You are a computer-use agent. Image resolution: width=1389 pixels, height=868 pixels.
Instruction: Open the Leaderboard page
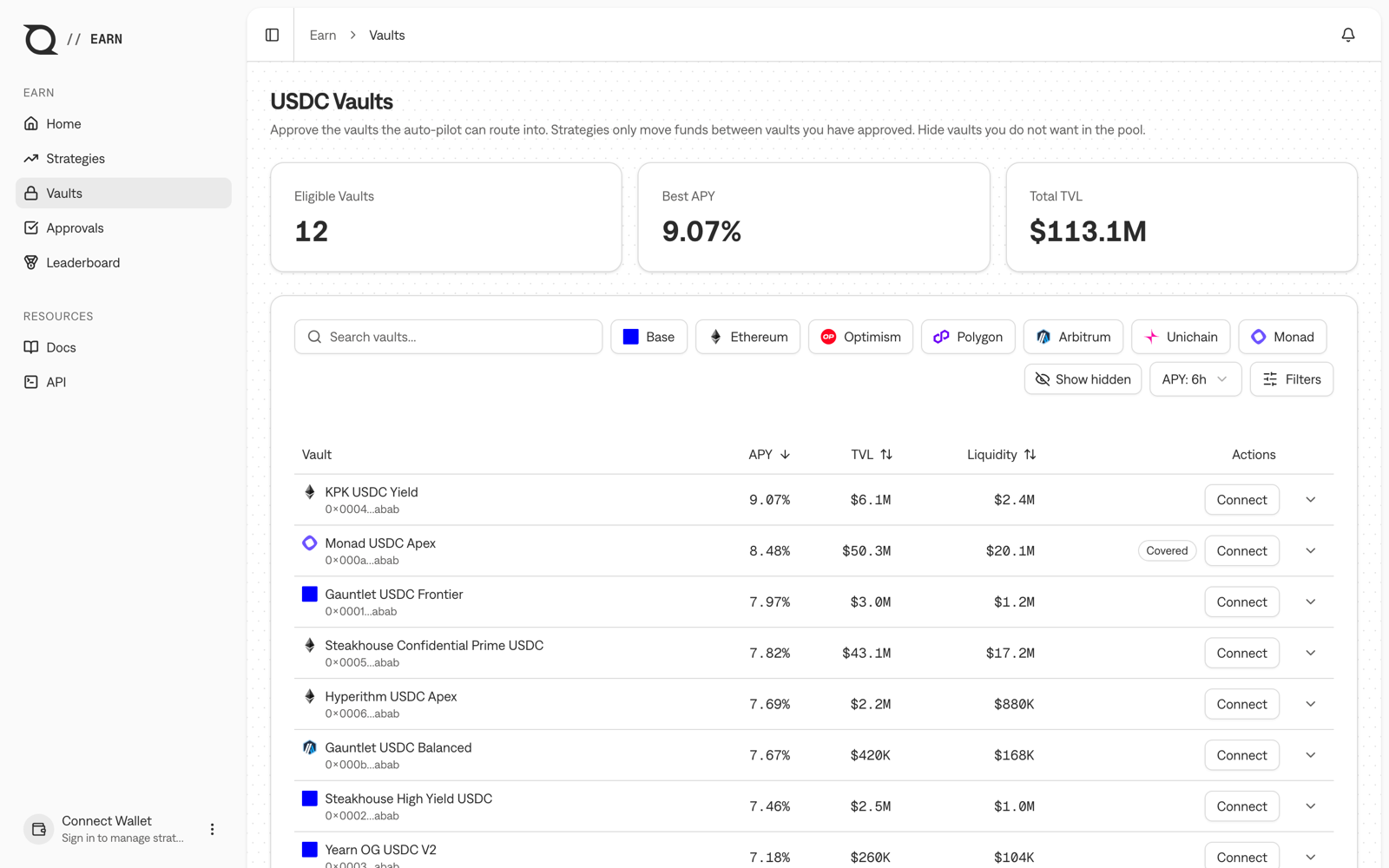coord(123,263)
